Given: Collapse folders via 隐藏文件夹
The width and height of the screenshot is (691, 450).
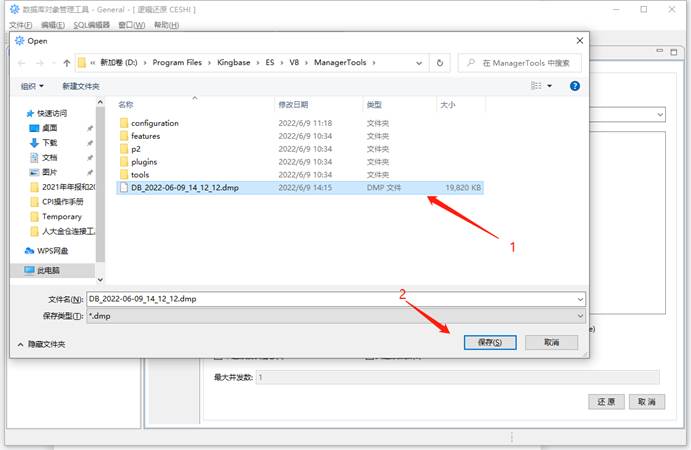Looking at the screenshot, I should point(41,344).
